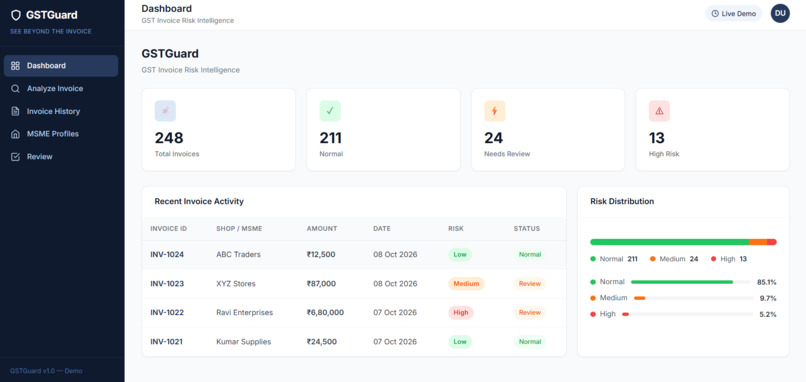Click the MSME Profiles house icon
This screenshot has width=806, height=382.
click(x=15, y=134)
